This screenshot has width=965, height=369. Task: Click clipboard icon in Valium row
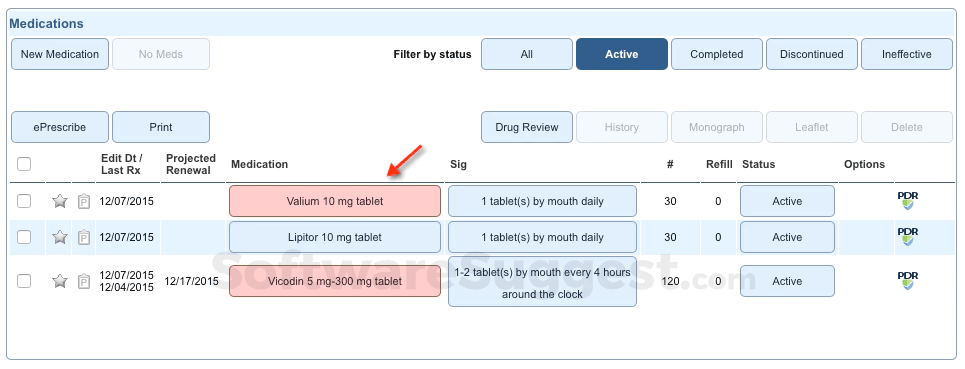click(x=84, y=201)
